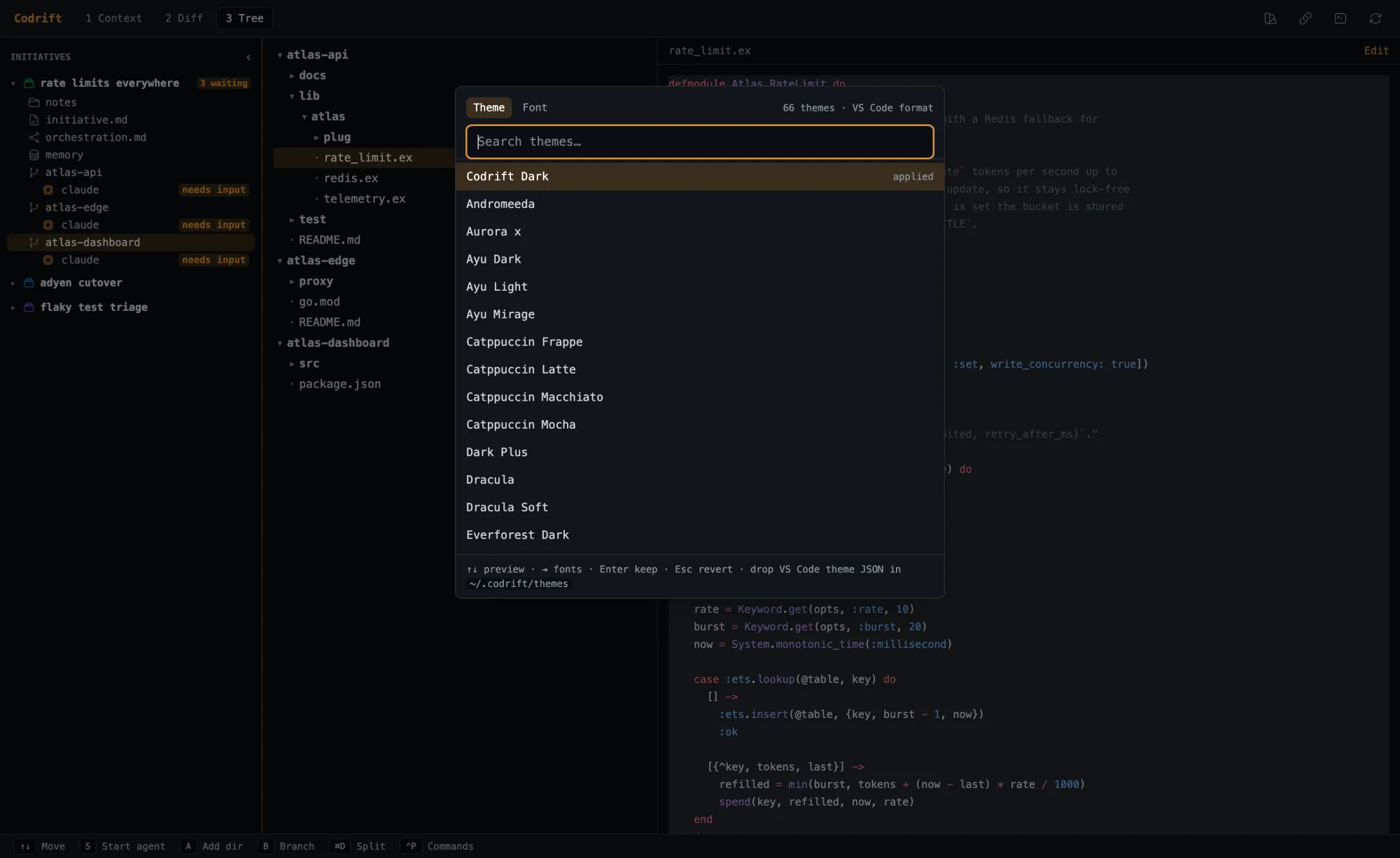Click Edit for rate_limit.ex
1400x858 pixels.
click(1376, 50)
